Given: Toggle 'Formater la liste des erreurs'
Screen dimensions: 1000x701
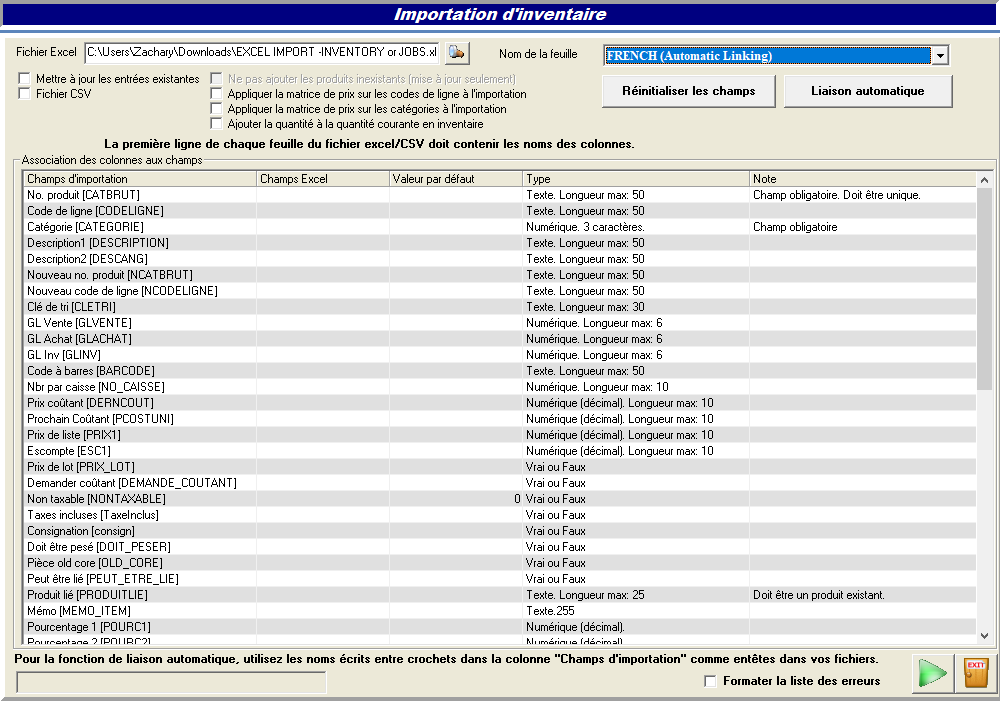Looking at the screenshot, I should click(x=710, y=681).
